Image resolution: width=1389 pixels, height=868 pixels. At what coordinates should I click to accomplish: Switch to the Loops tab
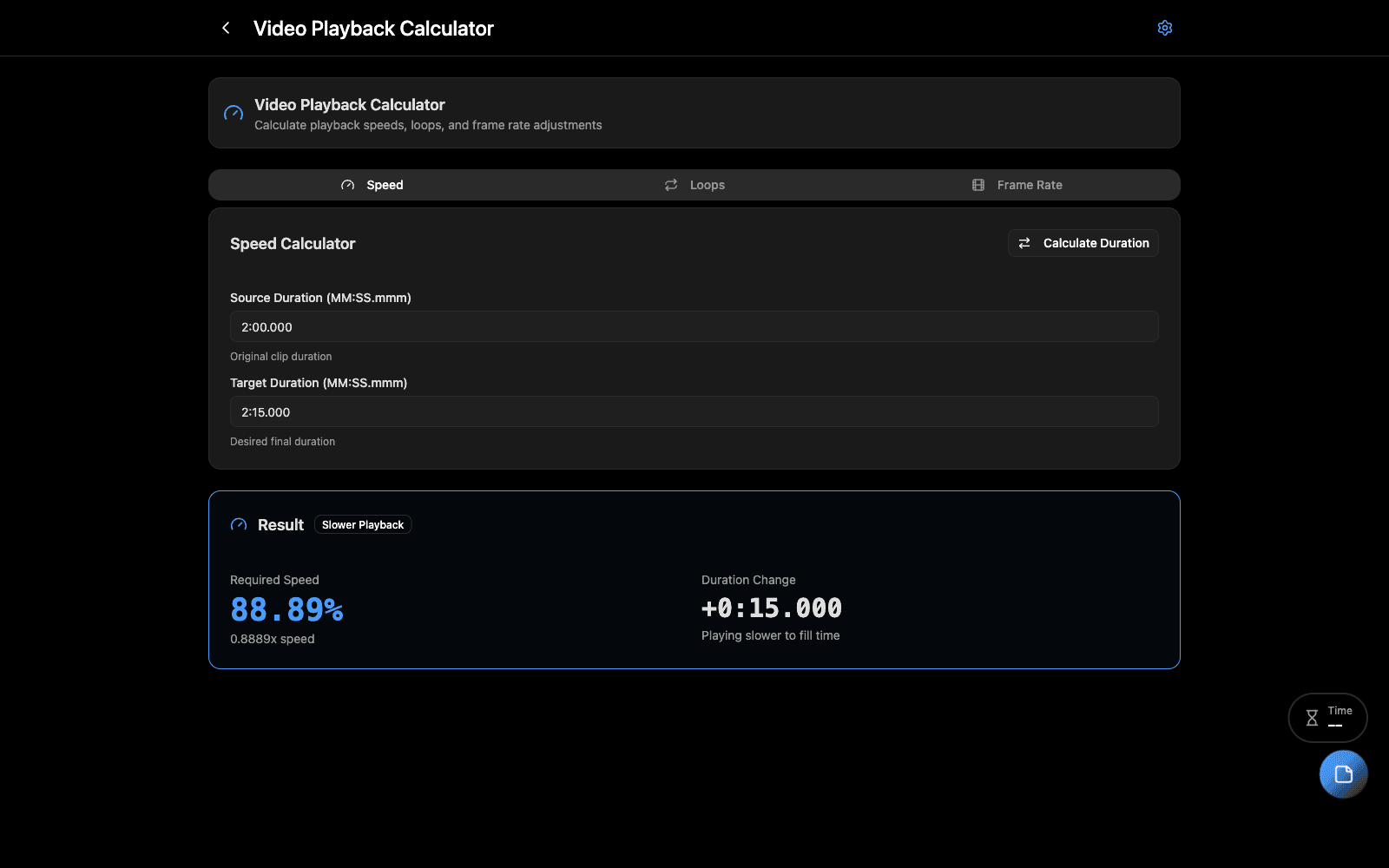click(694, 185)
